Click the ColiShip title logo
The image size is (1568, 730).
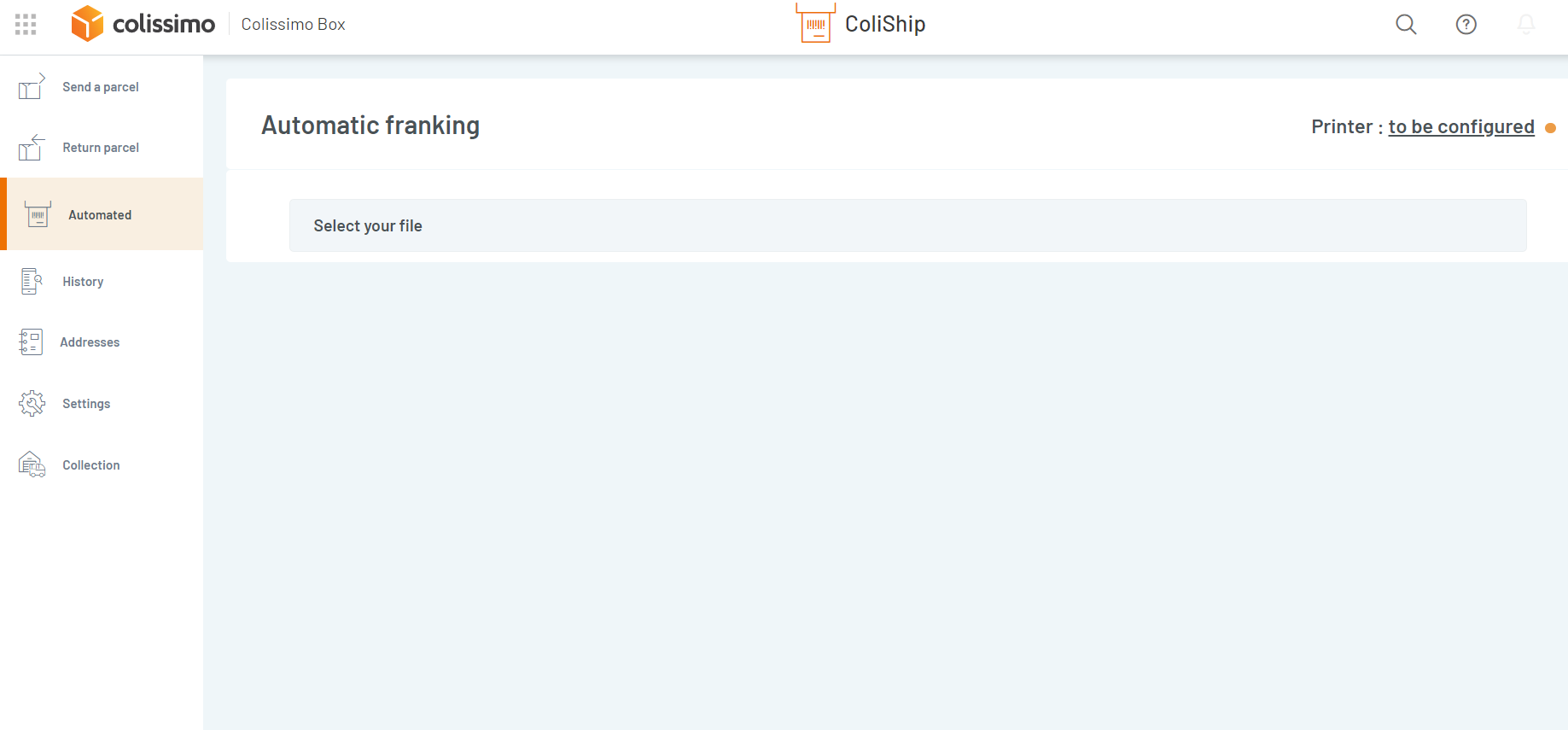pos(860,24)
